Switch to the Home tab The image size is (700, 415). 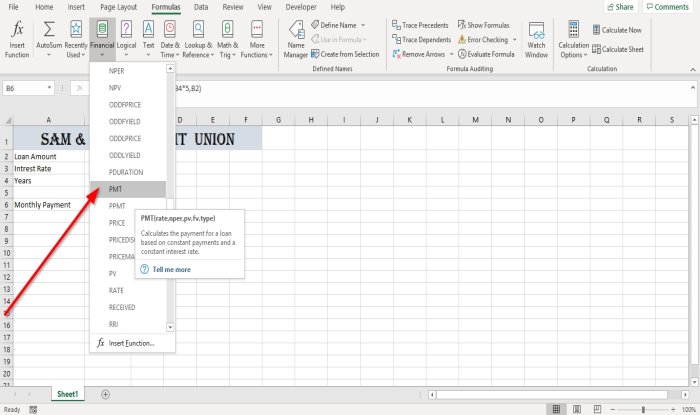44,7
